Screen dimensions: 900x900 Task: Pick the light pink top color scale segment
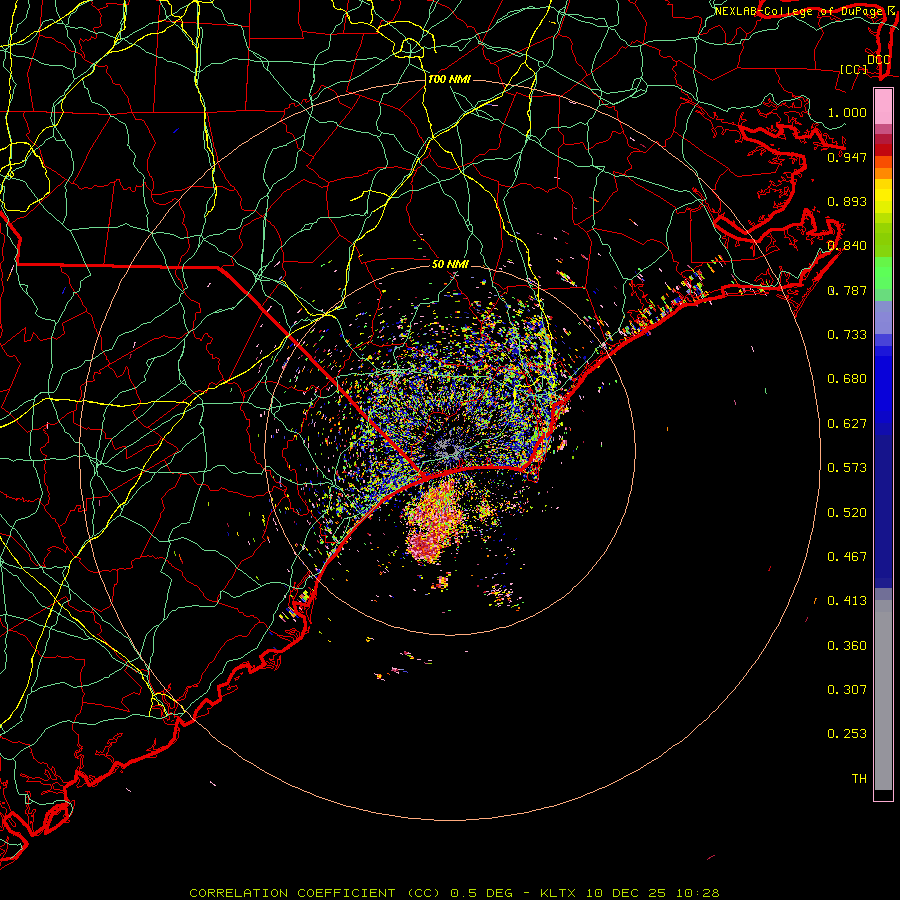883,107
